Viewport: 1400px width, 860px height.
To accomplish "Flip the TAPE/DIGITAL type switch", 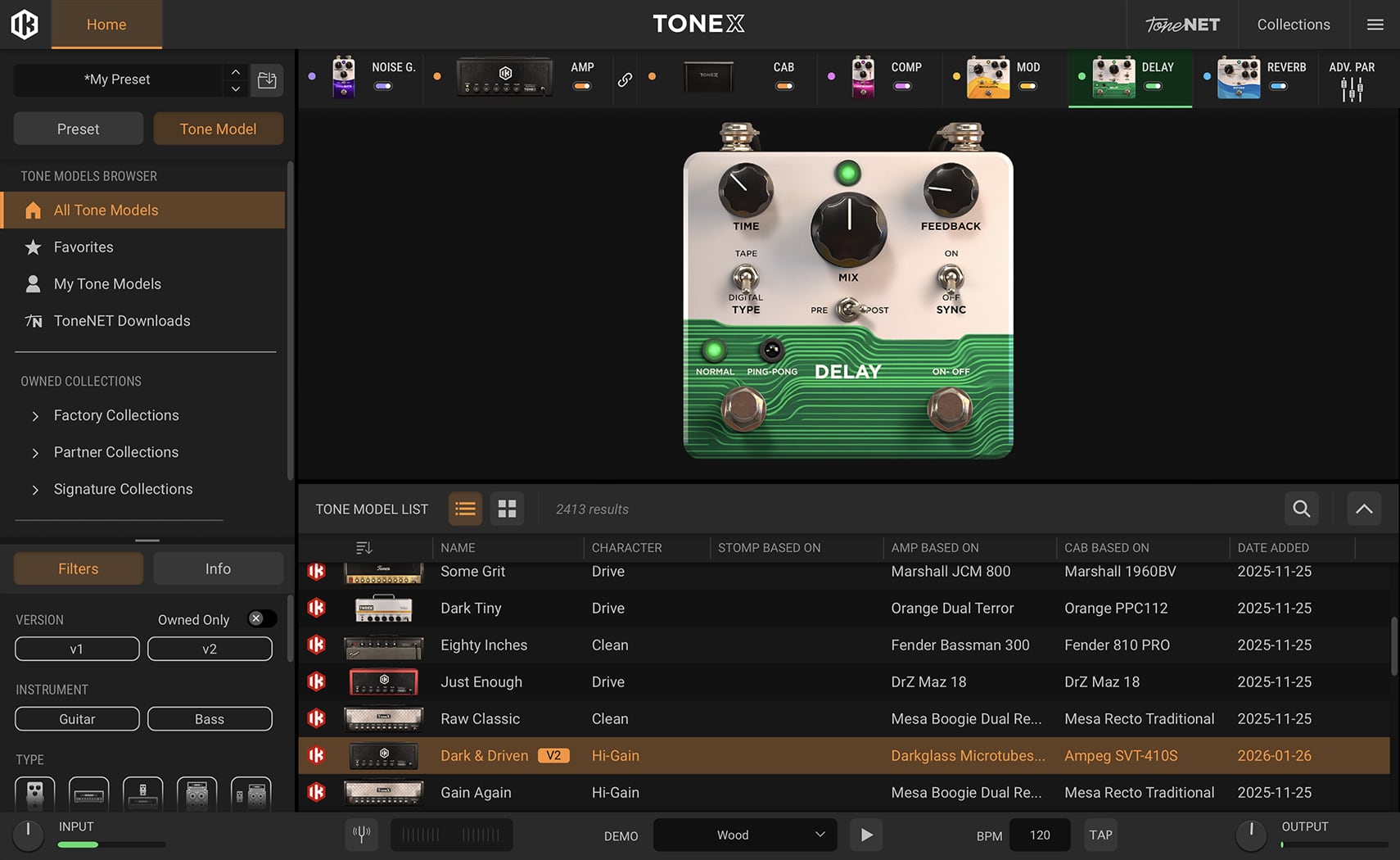I will (x=745, y=278).
